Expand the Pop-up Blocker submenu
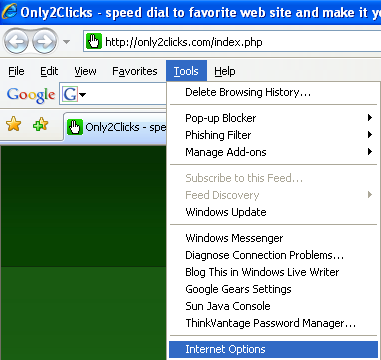The height and width of the screenshot is (360, 381). tap(273, 118)
